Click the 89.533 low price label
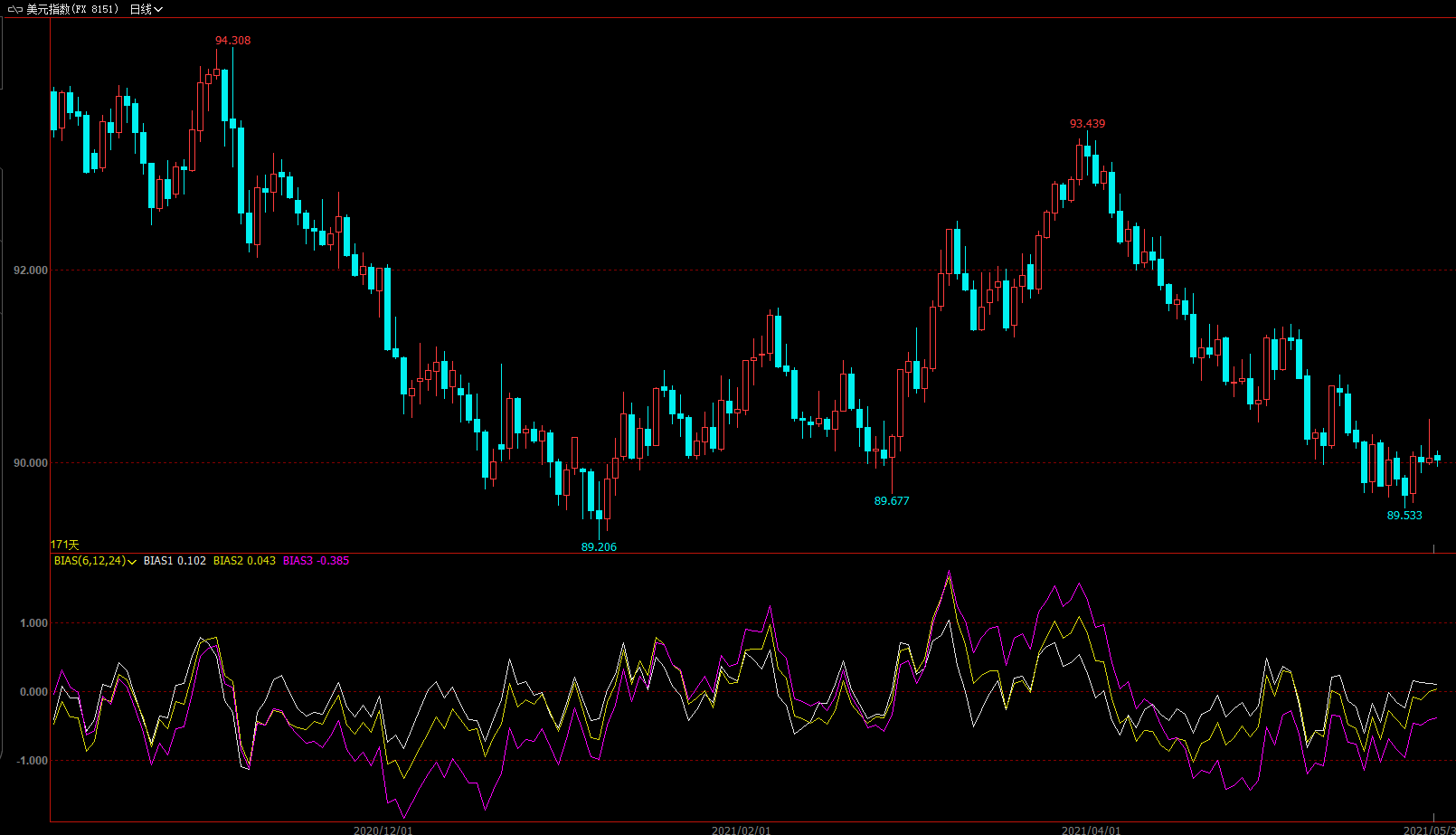The width and height of the screenshot is (1456, 835). click(1404, 516)
